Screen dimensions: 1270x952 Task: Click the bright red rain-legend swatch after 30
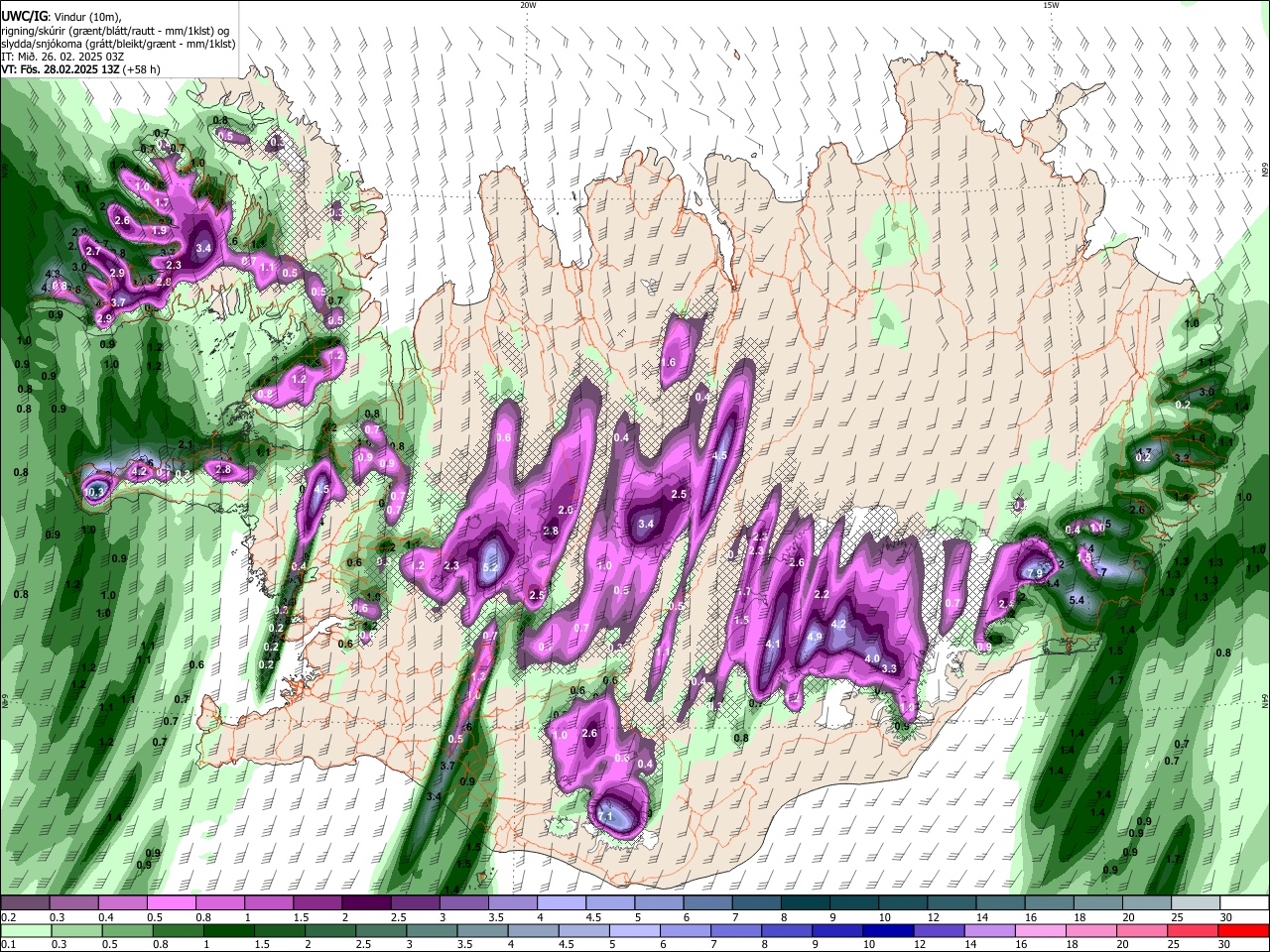pyautogui.click(x=1243, y=930)
